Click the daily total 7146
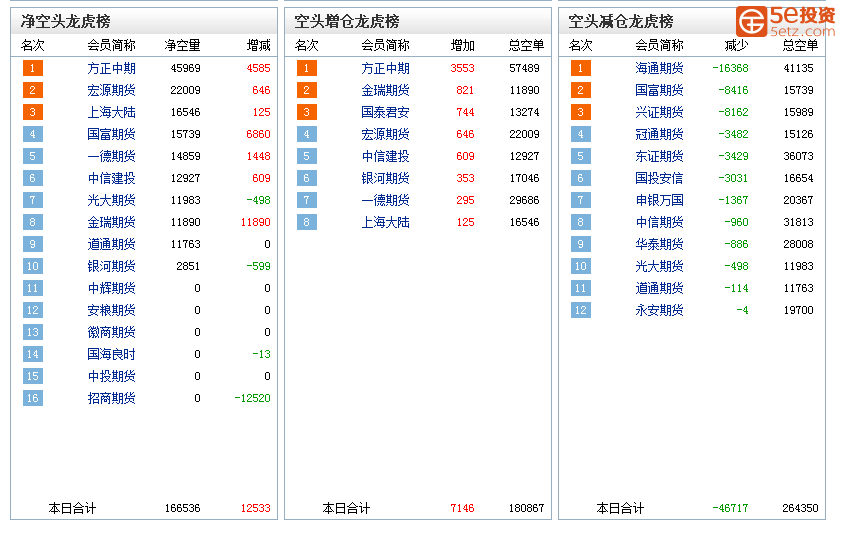843x533 pixels. pos(462,508)
